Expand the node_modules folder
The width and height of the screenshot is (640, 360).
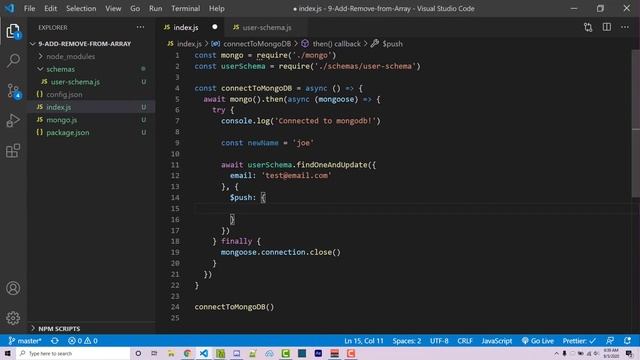coord(71,56)
